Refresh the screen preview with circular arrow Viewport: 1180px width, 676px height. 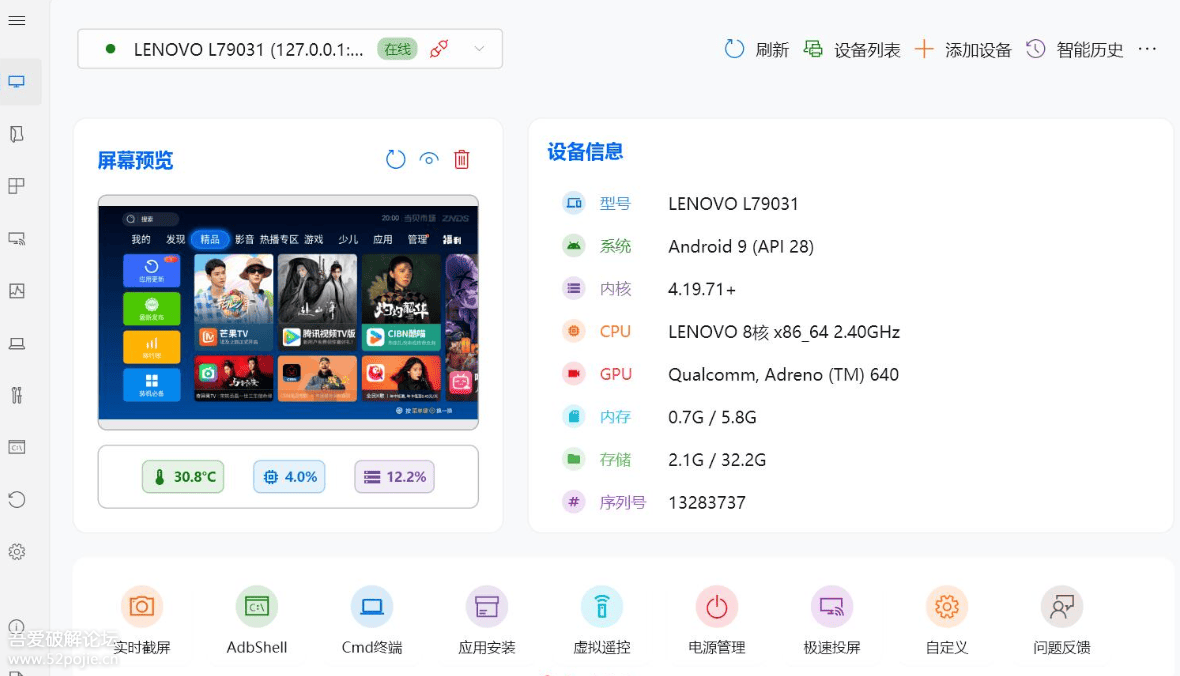395,158
